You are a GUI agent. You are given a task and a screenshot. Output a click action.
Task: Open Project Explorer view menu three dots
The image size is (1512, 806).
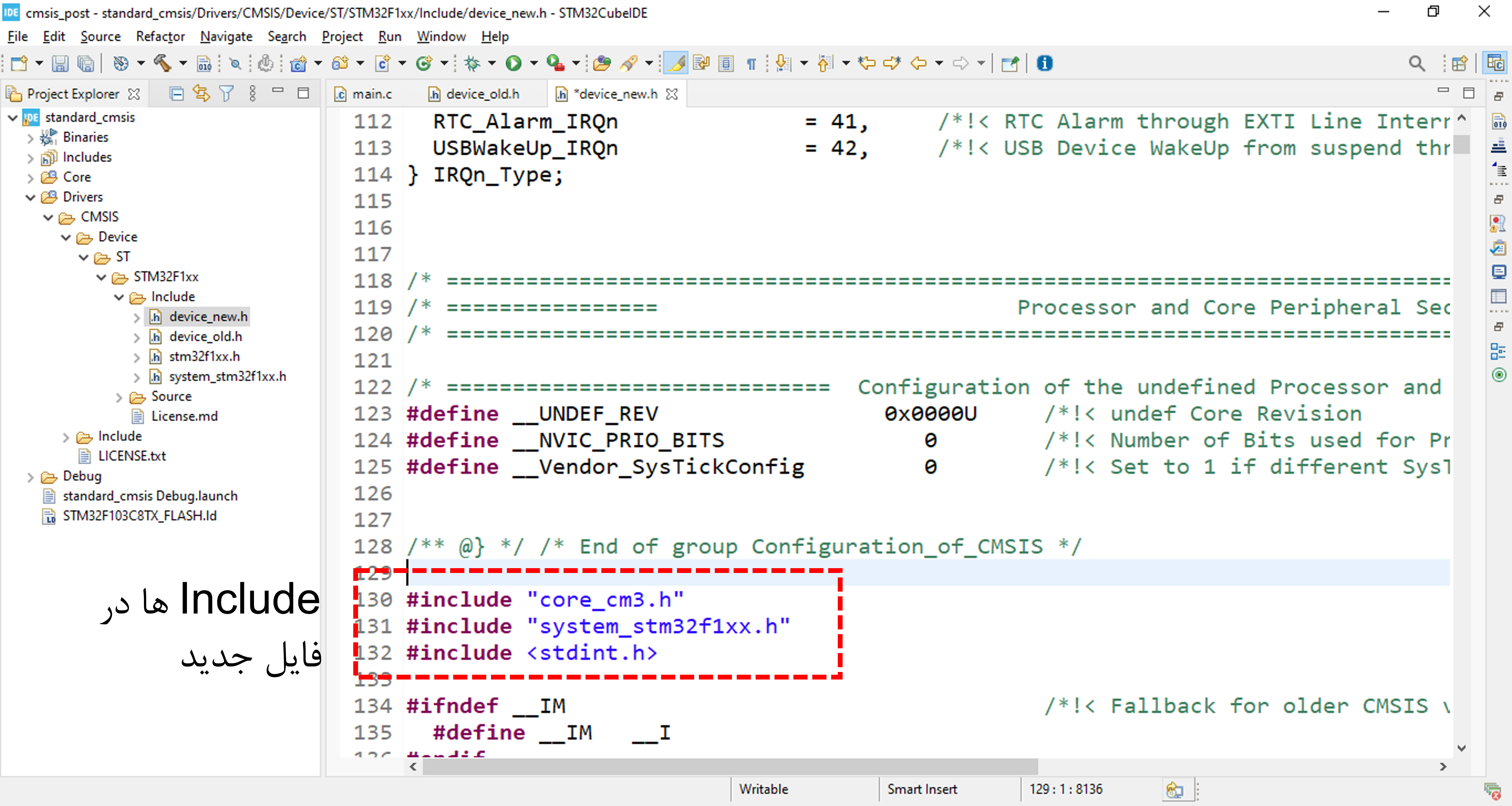click(252, 93)
